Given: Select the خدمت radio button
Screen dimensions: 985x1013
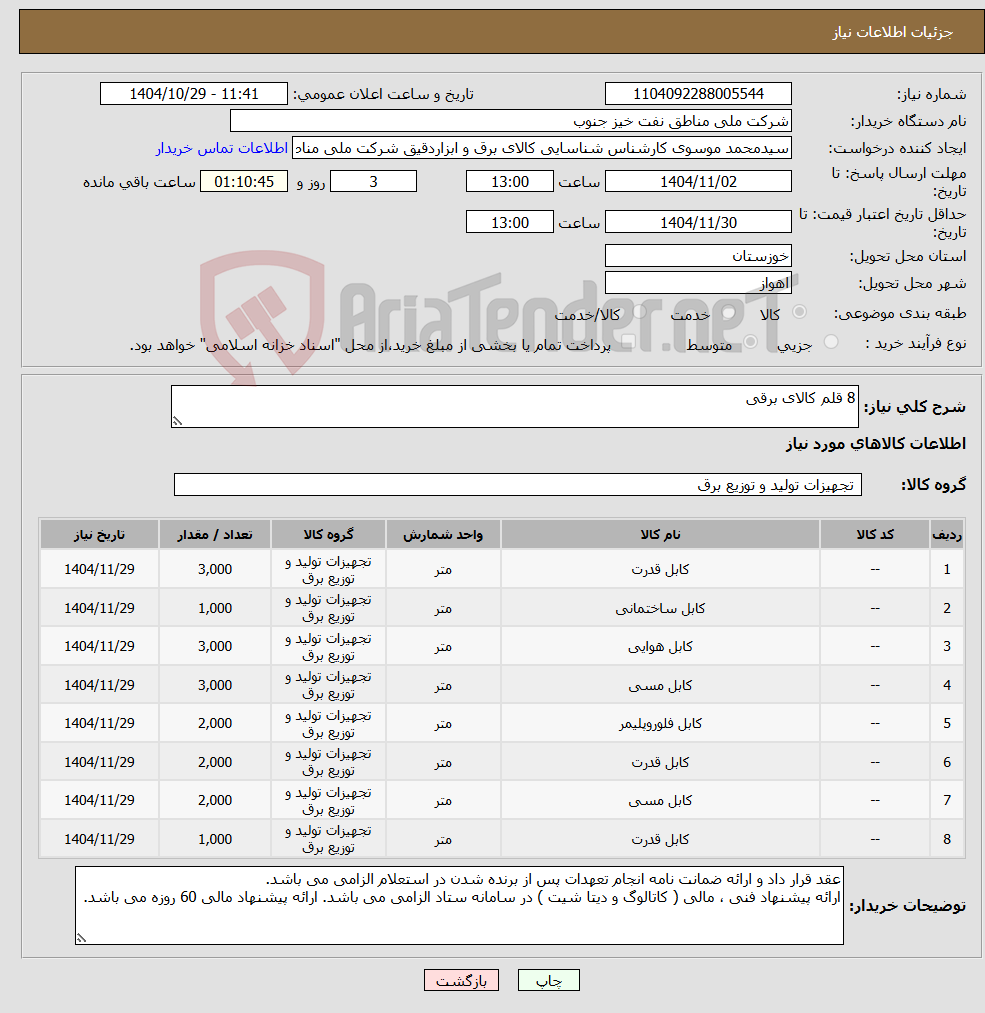Looking at the screenshot, I should click(729, 312).
